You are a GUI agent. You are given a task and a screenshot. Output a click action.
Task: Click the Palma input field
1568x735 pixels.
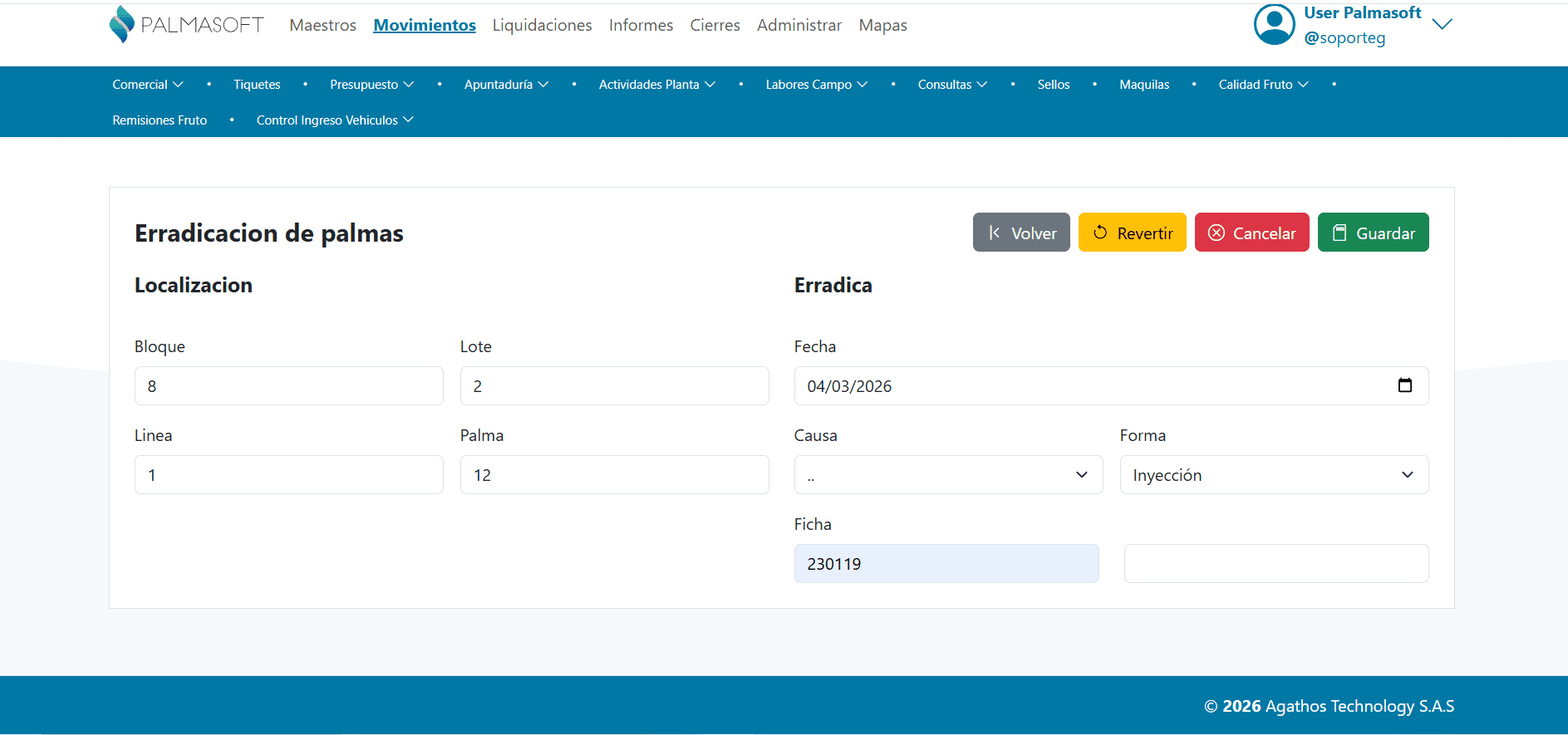click(614, 475)
